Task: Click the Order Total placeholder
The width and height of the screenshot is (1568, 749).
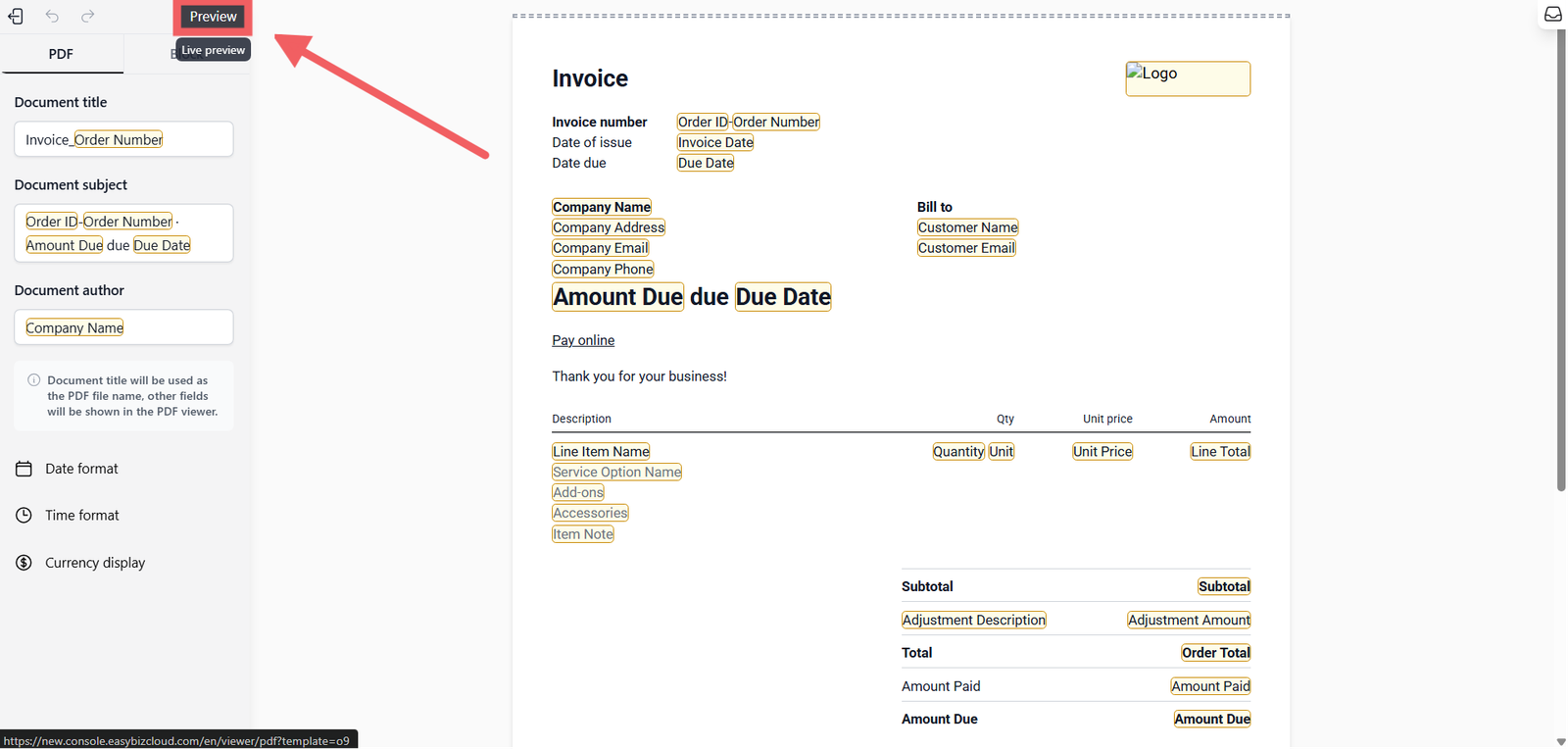Action: (x=1216, y=653)
